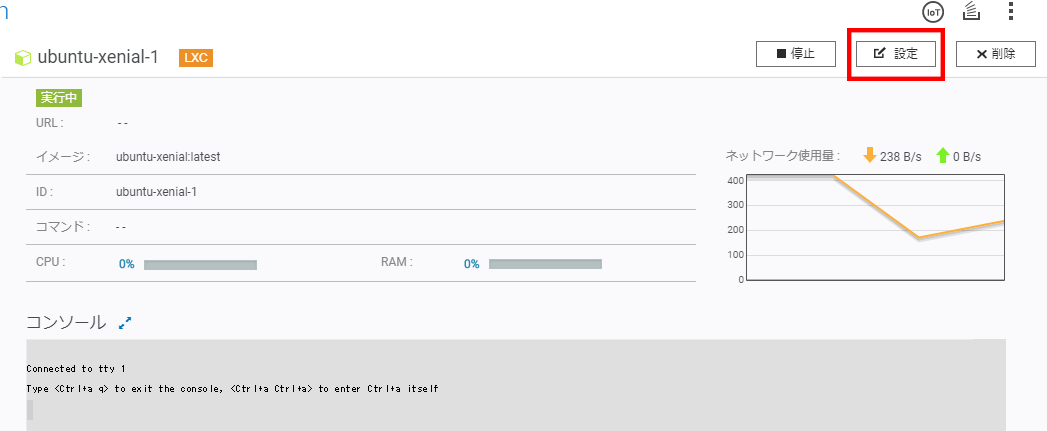Click the orange download arrow icon
Viewport: 1047px width, 431px height.
869,156
